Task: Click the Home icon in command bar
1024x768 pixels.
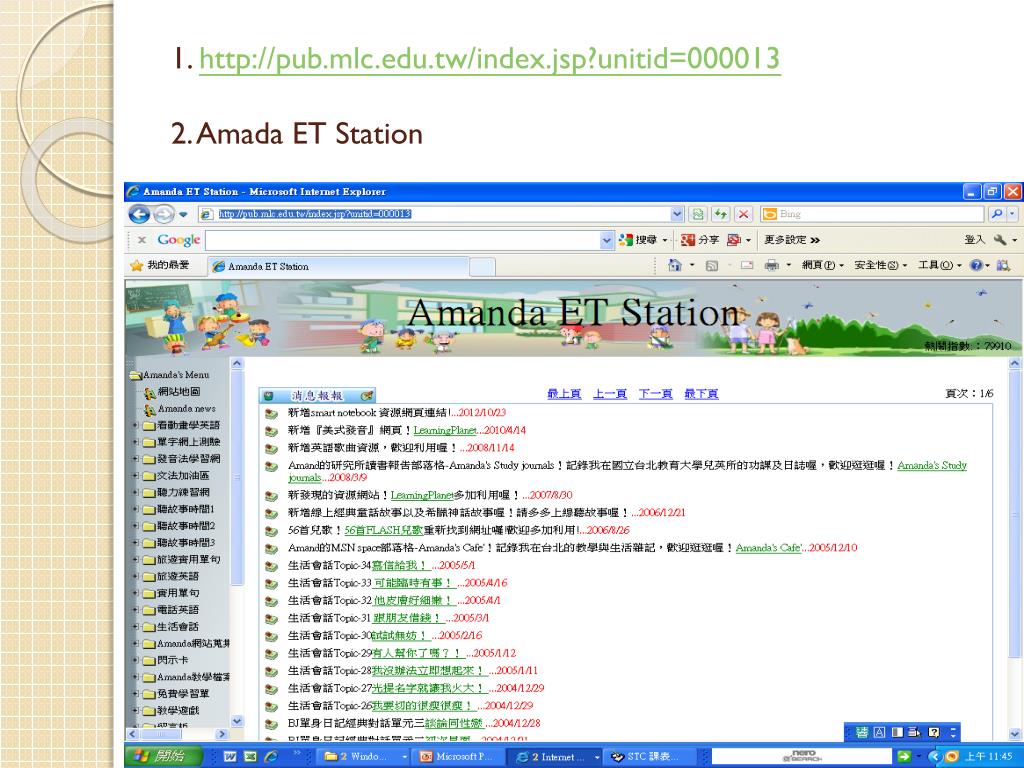Action: pos(675,265)
